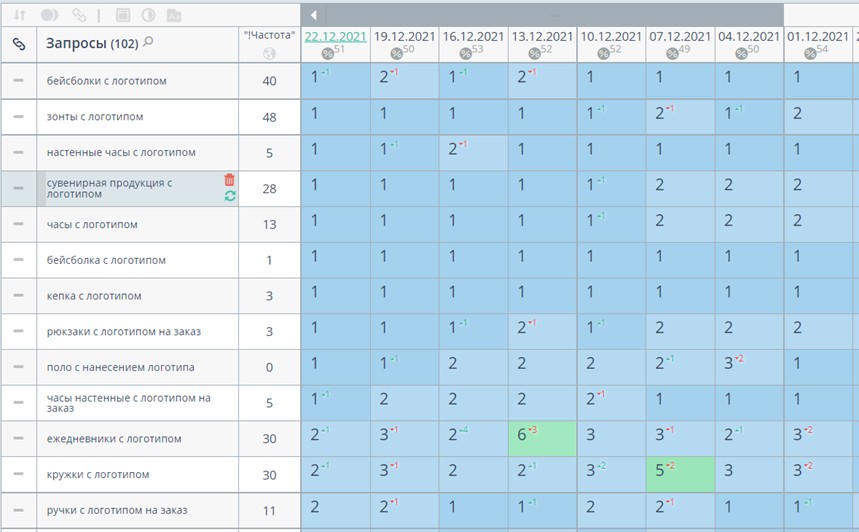Click percent icon under 22.12.2021
Image resolution: width=859 pixels, height=532 pixels.
click(327, 53)
